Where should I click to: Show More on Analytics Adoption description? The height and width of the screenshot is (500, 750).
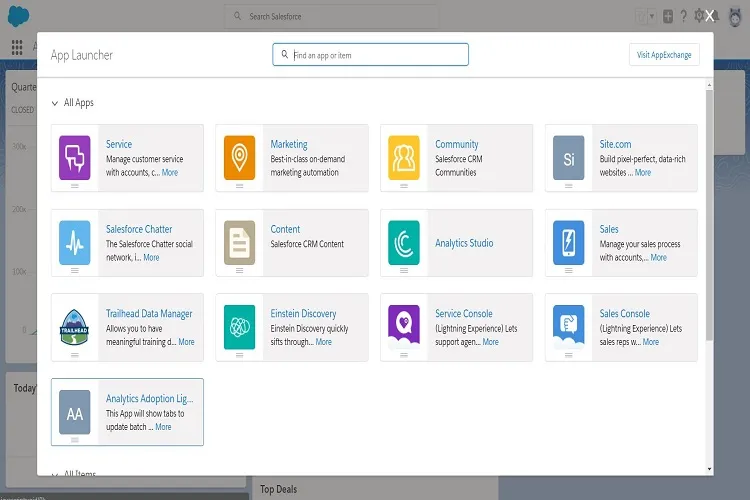[163, 427]
